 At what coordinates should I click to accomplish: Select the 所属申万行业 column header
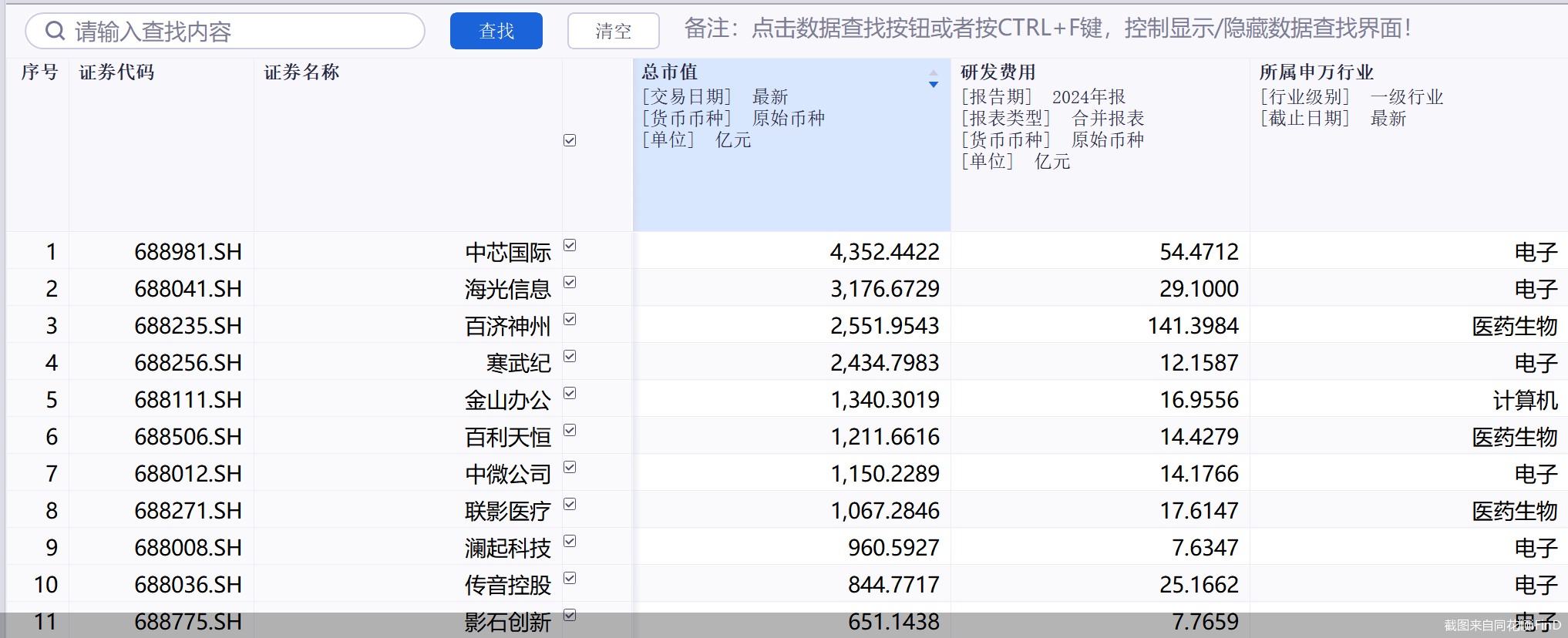(1316, 72)
